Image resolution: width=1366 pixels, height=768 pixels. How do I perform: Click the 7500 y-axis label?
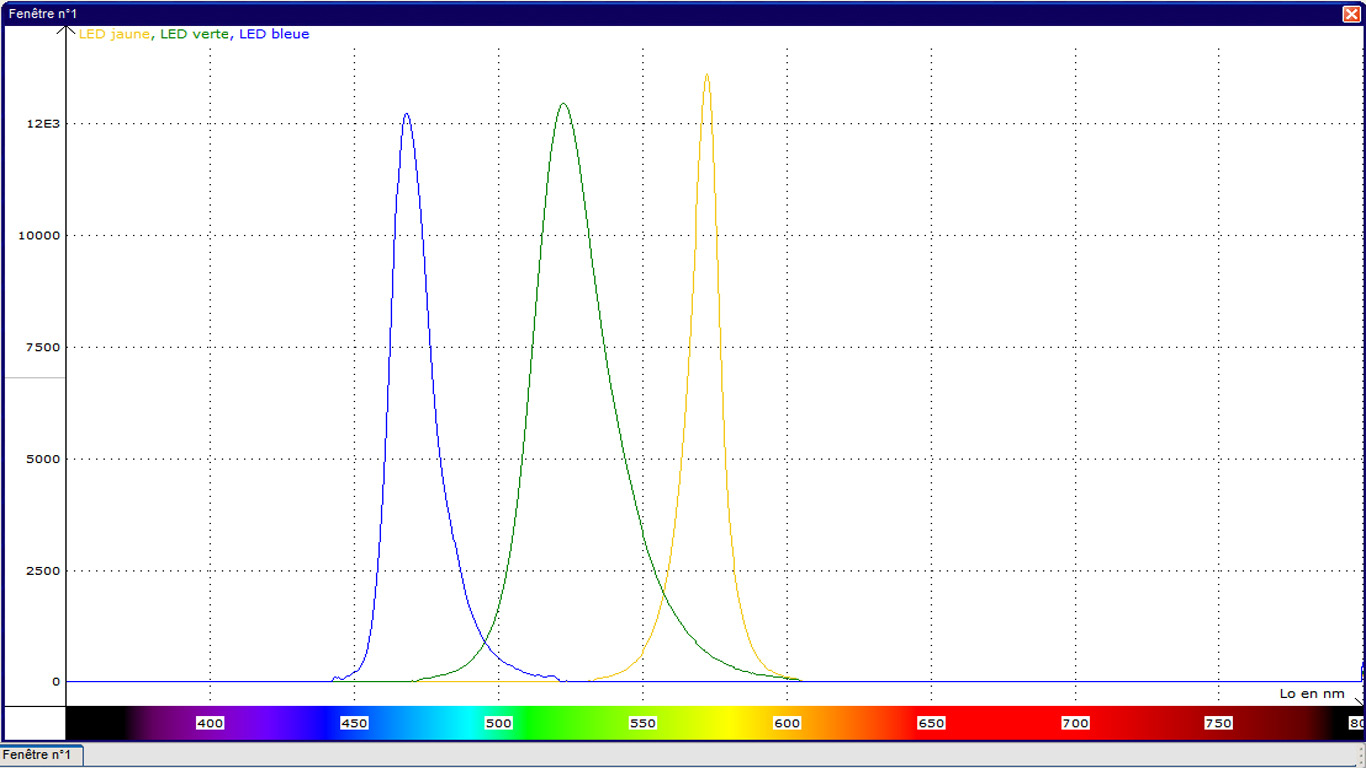[43, 347]
